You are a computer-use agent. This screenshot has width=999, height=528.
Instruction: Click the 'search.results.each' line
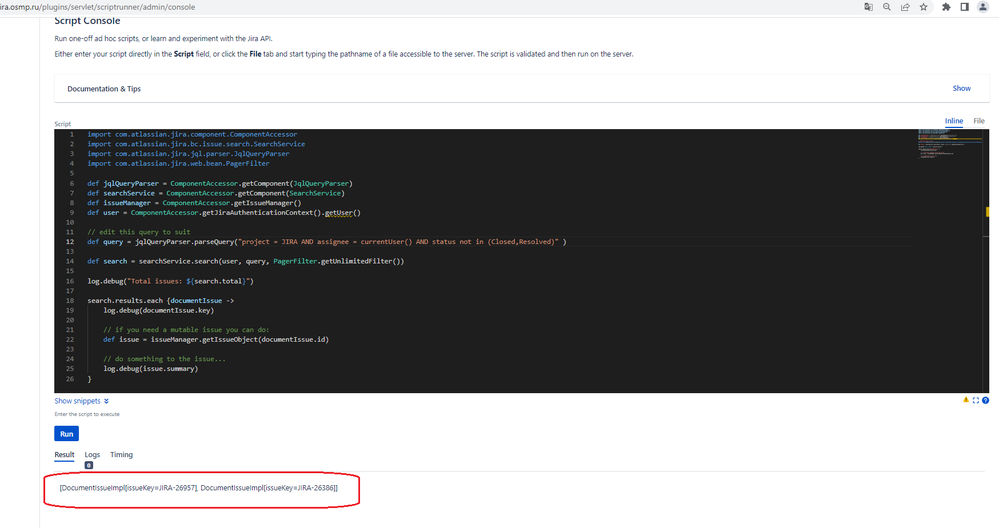pyautogui.click(x=161, y=301)
